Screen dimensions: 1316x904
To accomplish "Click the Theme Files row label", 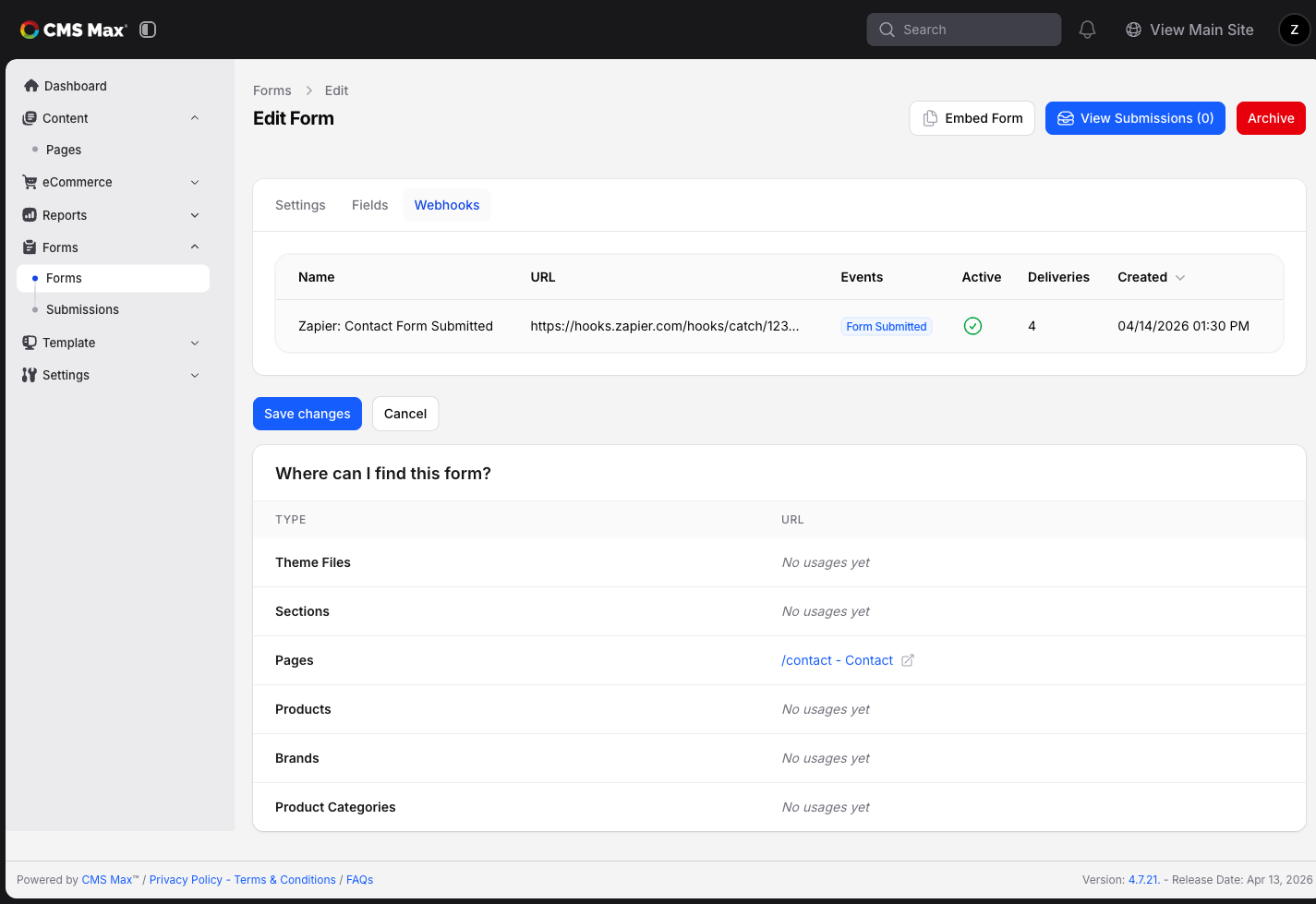I will 313,562.
